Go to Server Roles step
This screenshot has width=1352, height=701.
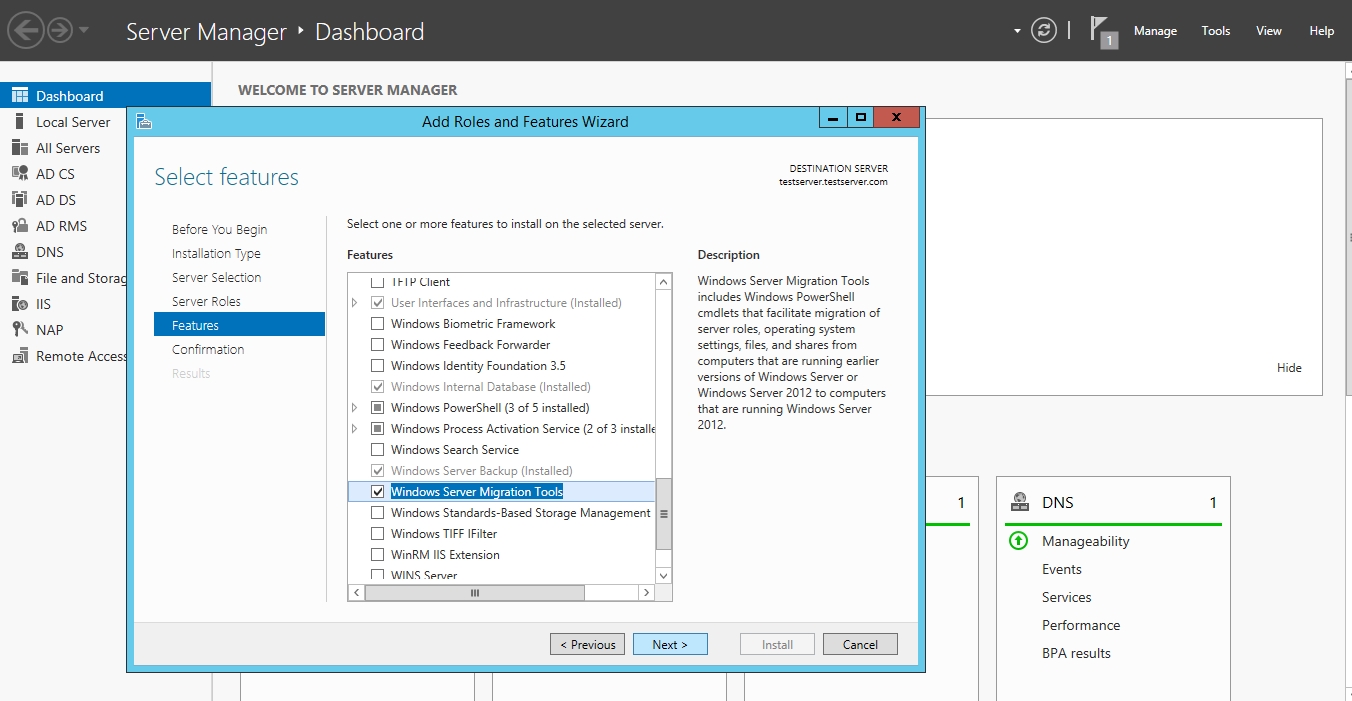[206, 302]
